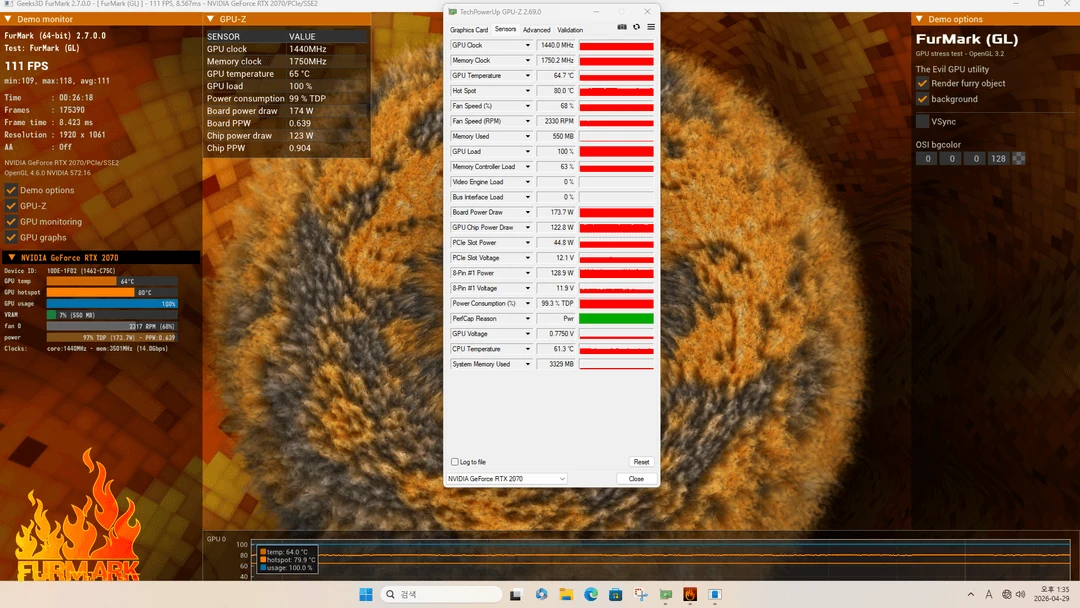Collapse the NVIDIA GeForce RTX 2070 section
This screenshot has width=1080, height=608.
tap(11, 258)
